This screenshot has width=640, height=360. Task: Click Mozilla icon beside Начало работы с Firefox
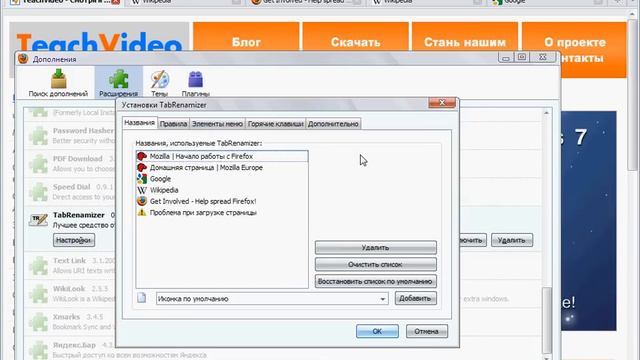click(x=142, y=156)
